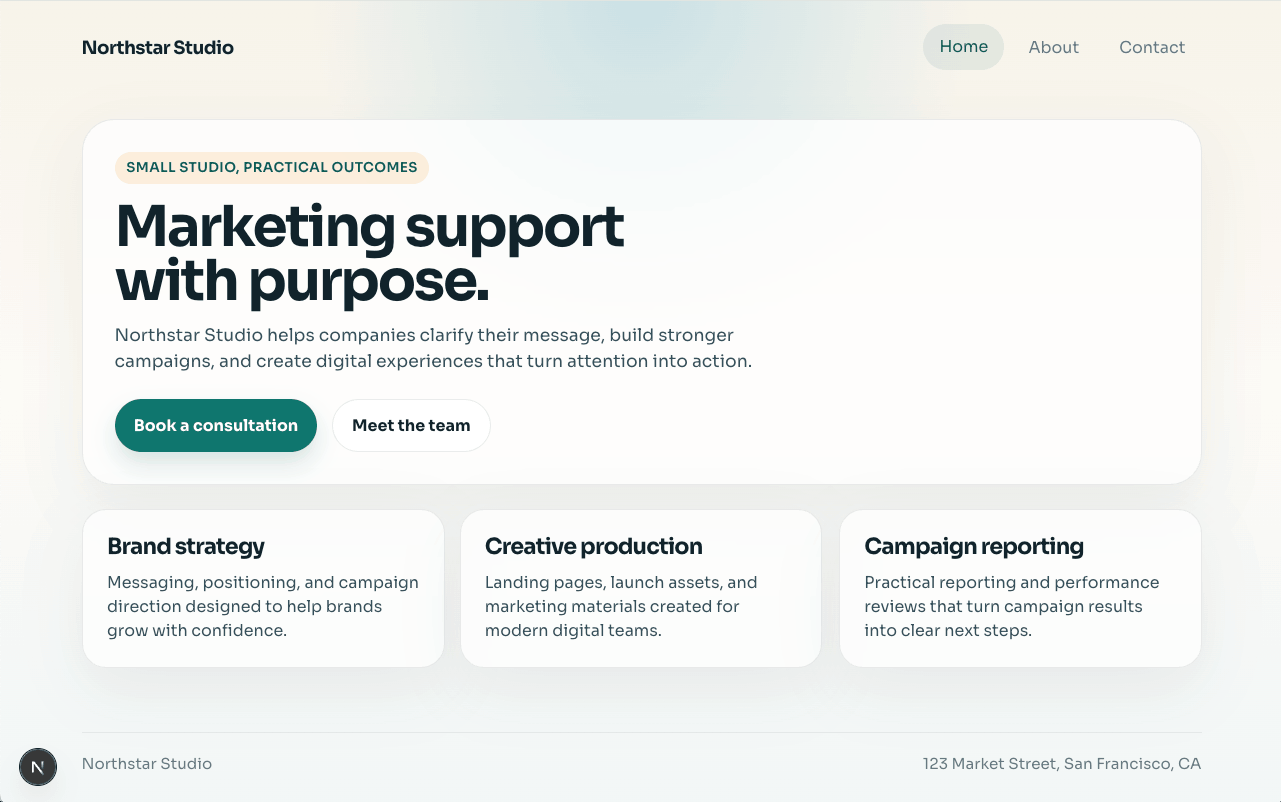Click Meet the team
Viewport: 1281px width, 802px height.
click(411, 425)
